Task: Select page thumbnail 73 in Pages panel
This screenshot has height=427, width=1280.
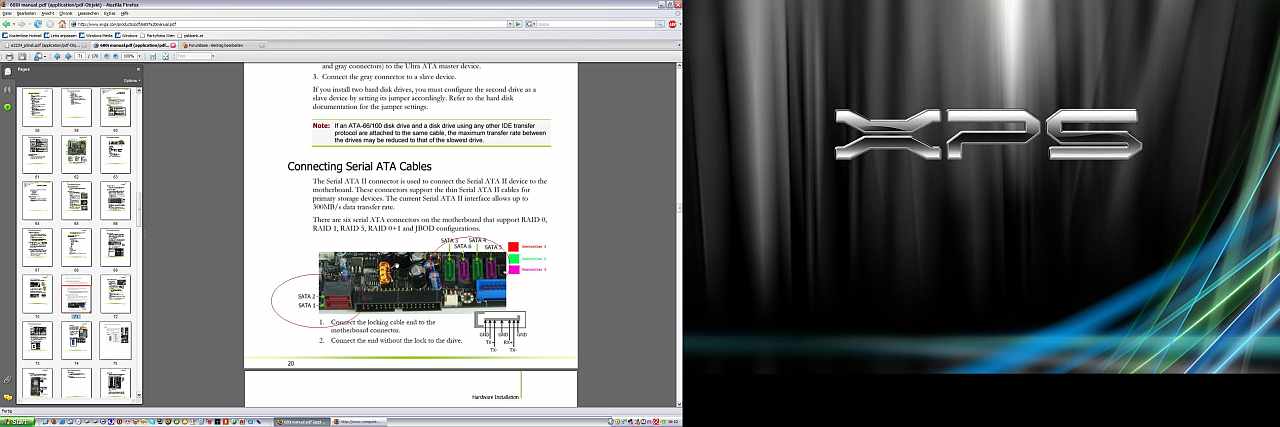Action: pyautogui.click(x=38, y=341)
